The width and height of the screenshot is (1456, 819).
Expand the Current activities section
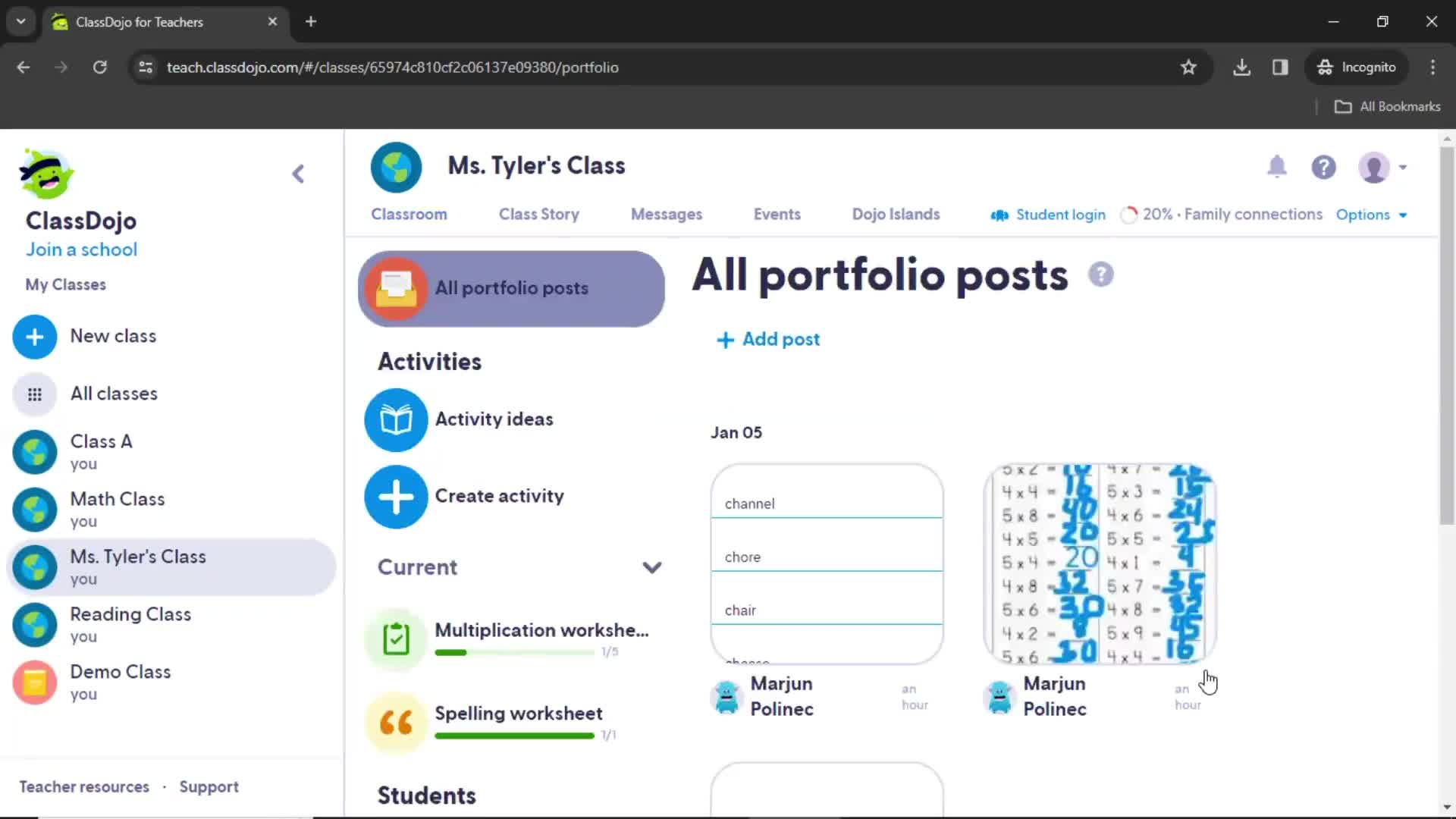tap(651, 567)
